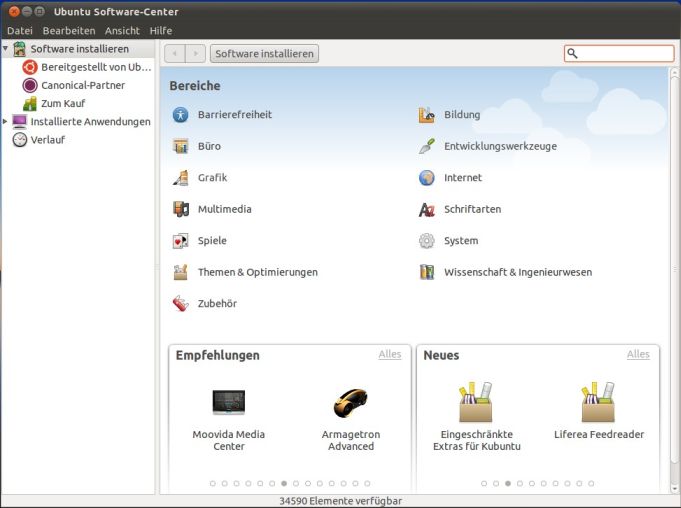Click the Verlauf clock icon
The image size is (681, 508).
[x=20, y=140]
